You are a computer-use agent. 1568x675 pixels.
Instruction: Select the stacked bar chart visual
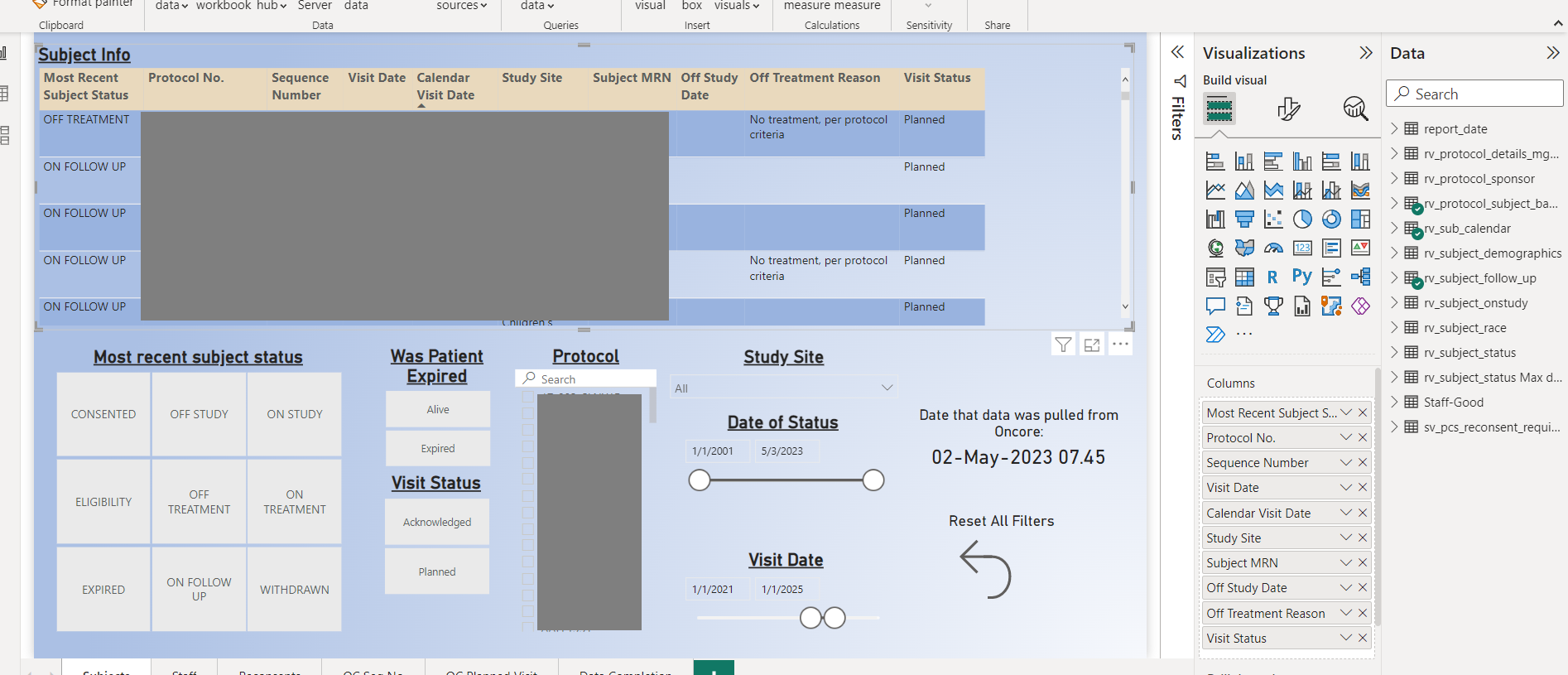(1214, 162)
